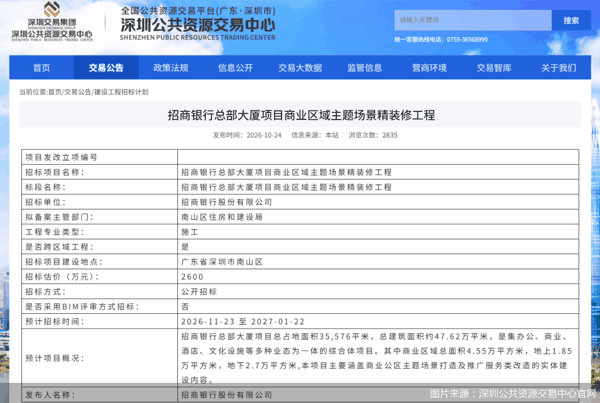Open the 监管信息 nav tab
The width and height of the screenshot is (600, 403).
pos(365,68)
